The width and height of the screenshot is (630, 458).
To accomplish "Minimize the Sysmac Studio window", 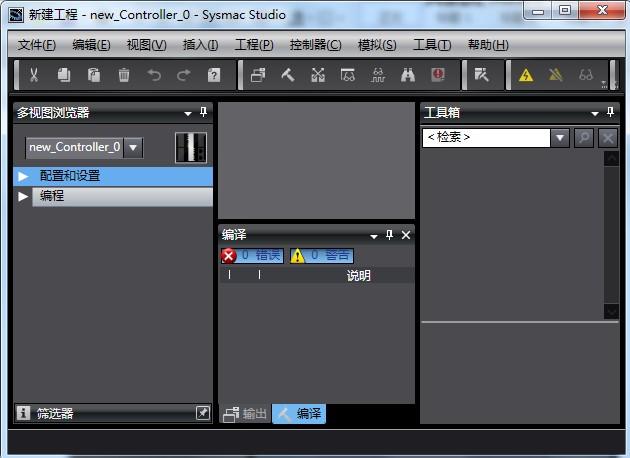I will tap(538, 11).
